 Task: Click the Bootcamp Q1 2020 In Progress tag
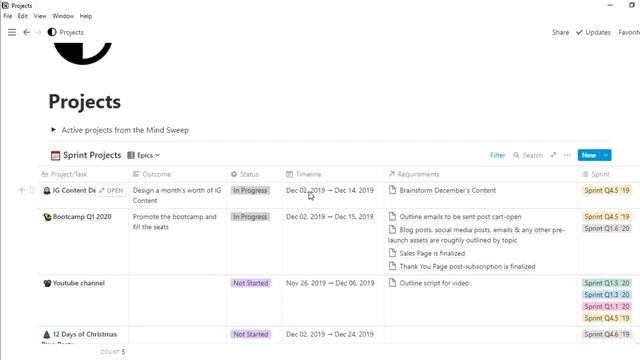pos(250,217)
